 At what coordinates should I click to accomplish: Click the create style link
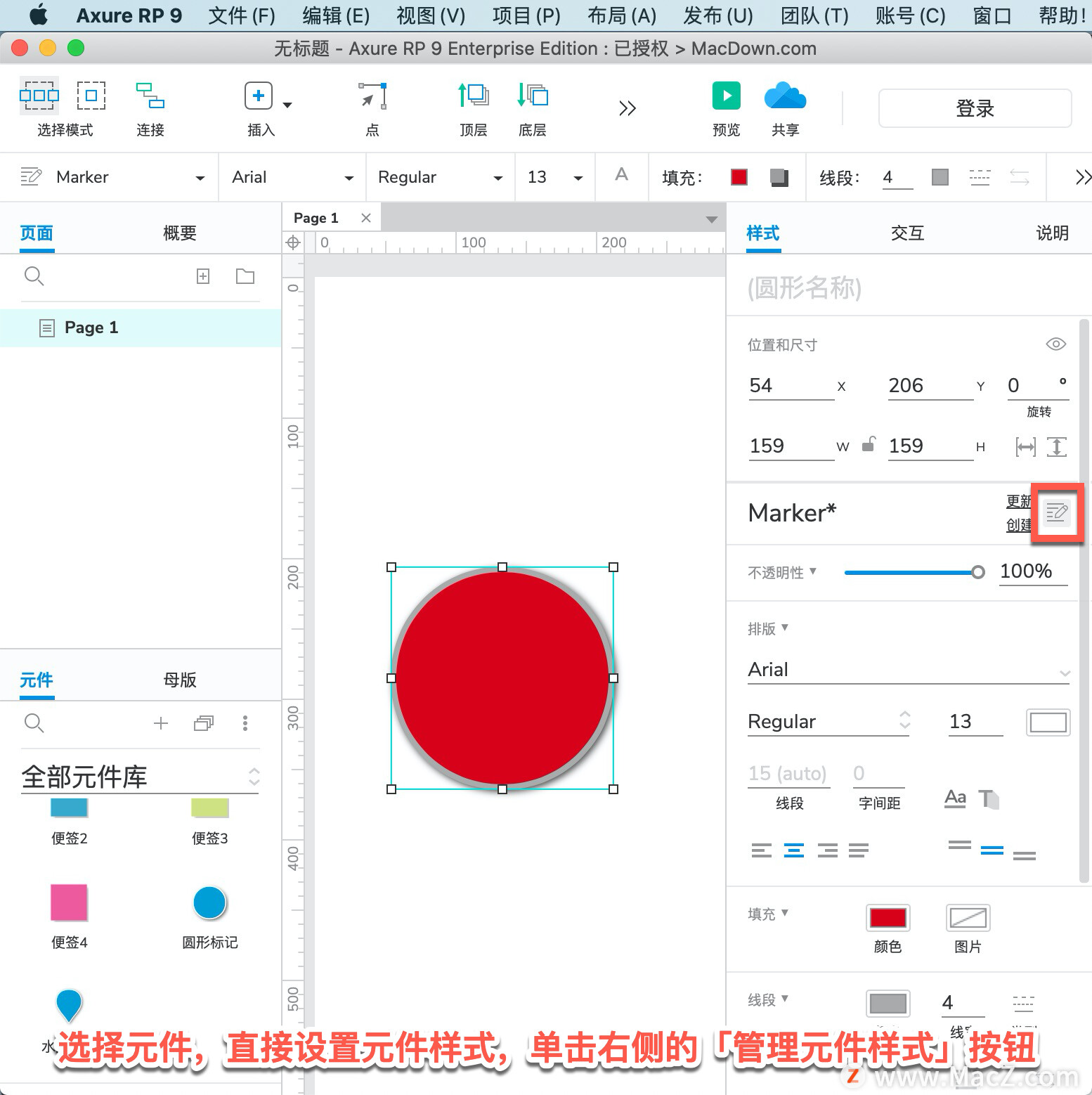click(x=1019, y=525)
